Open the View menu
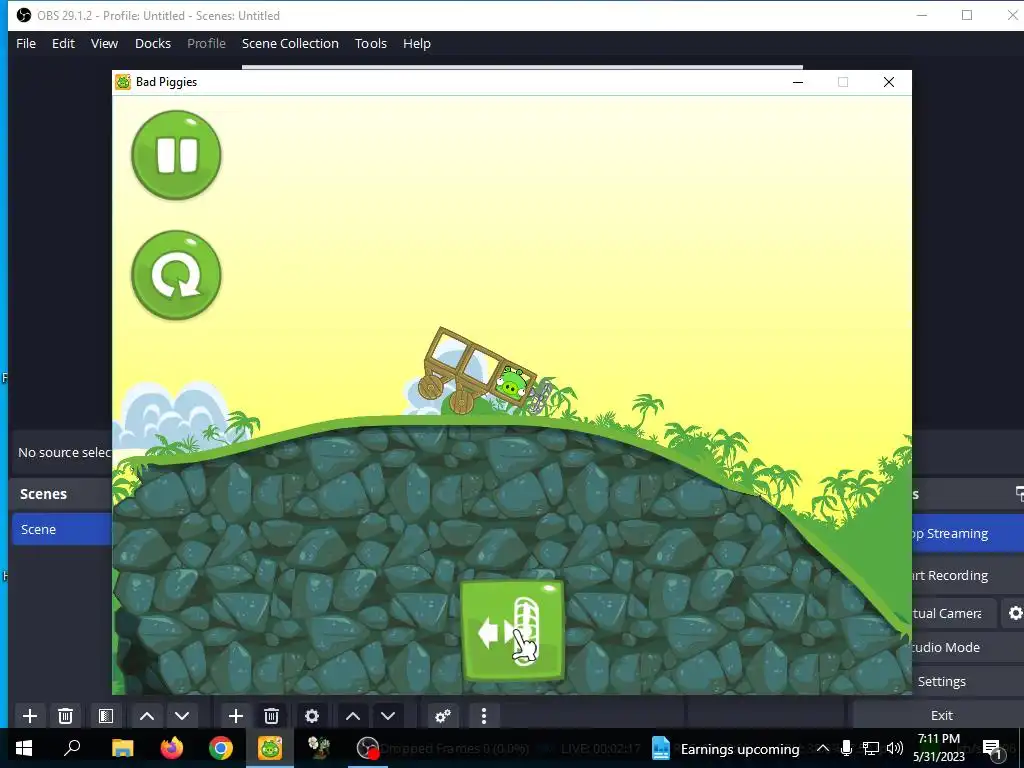This screenshot has width=1024, height=768. click(x=104, y=43)
